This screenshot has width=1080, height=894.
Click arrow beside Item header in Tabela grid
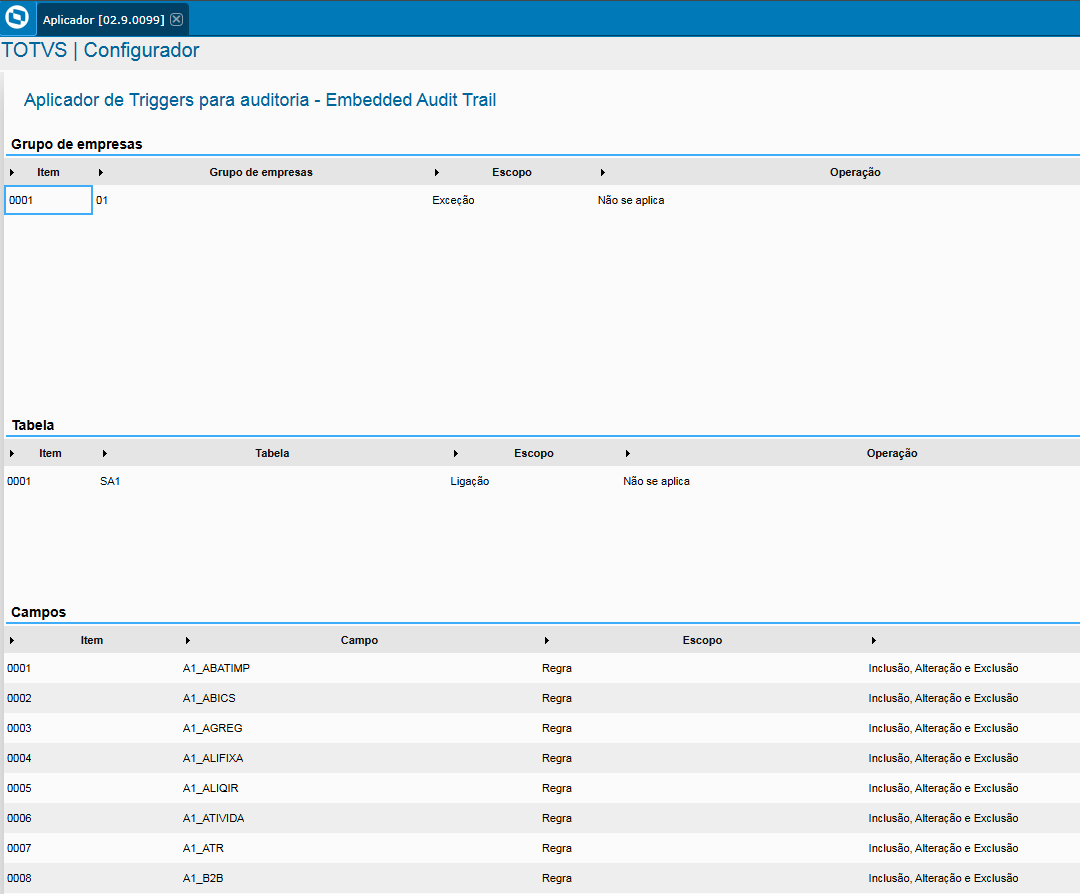pyautogui.click(x=12, y=453)
